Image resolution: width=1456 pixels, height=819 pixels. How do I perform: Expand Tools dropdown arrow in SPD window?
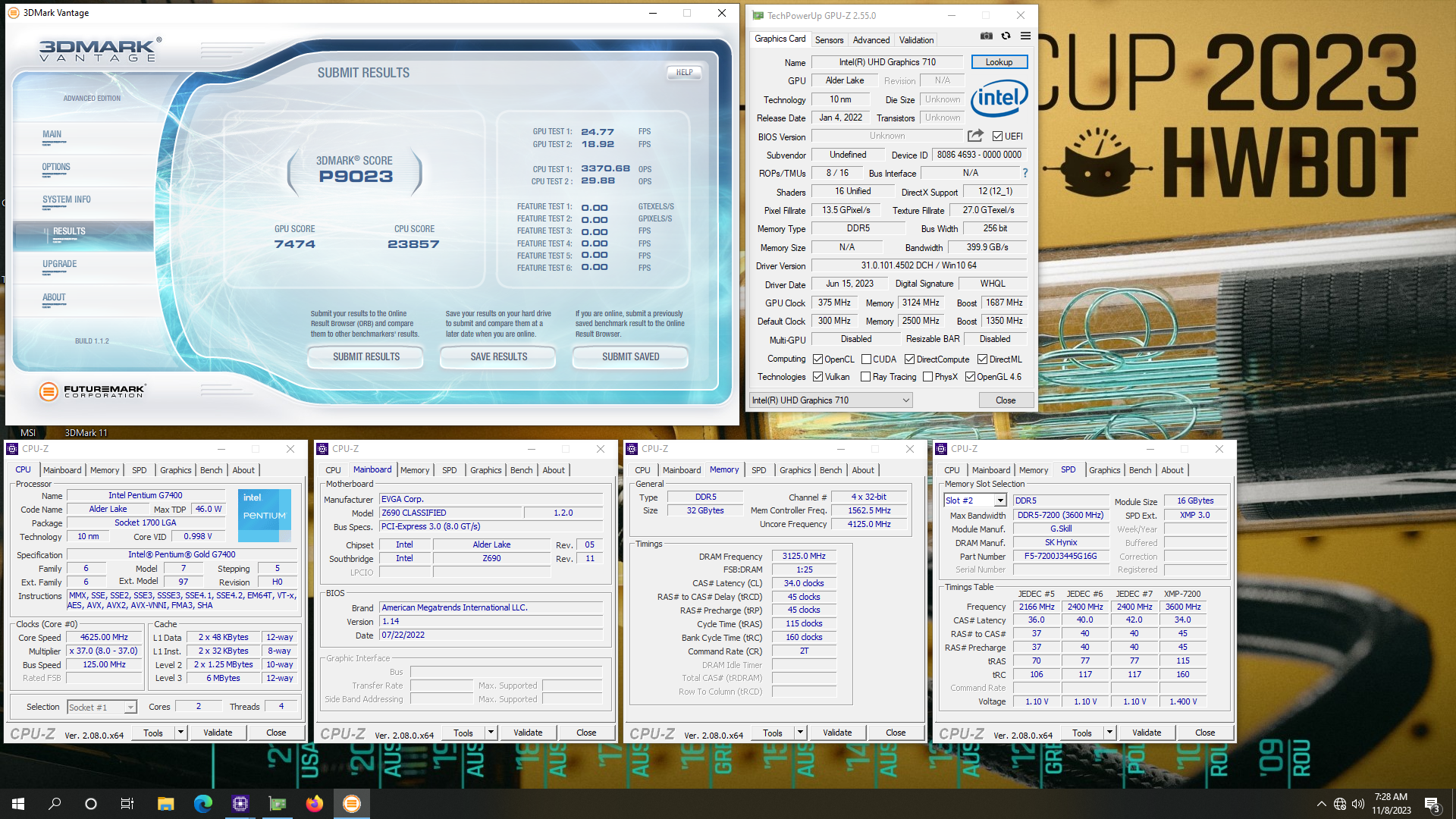pos(1109,733)
